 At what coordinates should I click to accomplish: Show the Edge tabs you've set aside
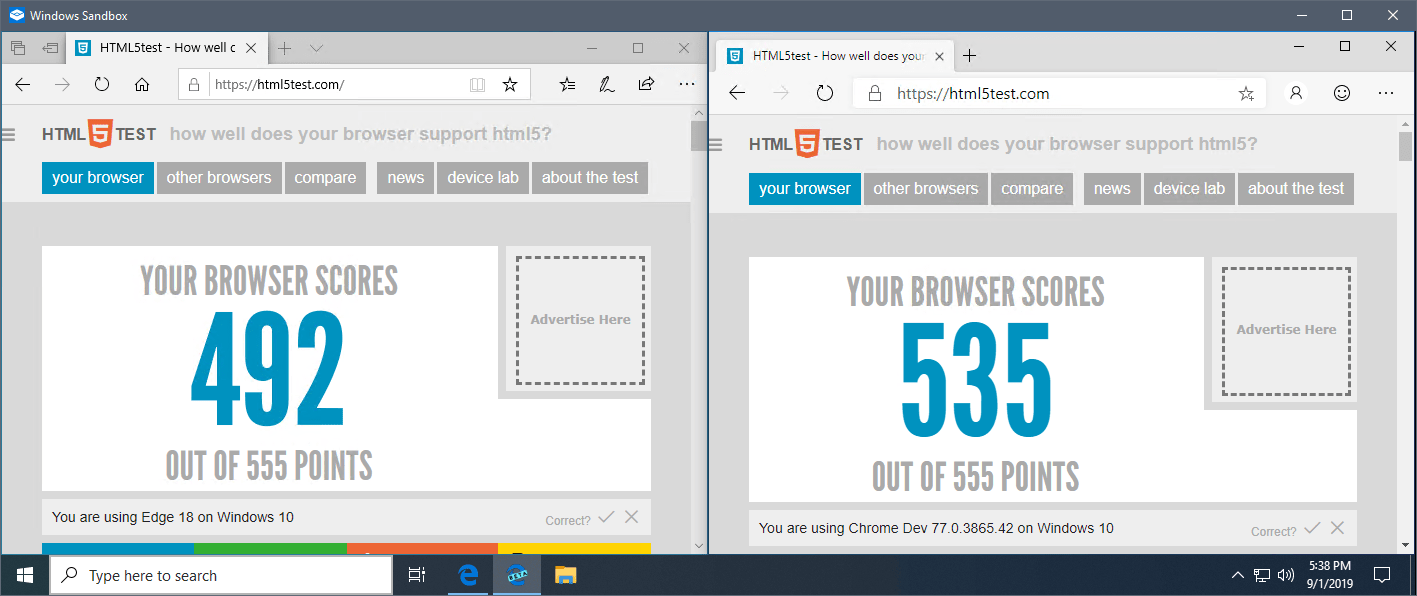tap(18, 48)
